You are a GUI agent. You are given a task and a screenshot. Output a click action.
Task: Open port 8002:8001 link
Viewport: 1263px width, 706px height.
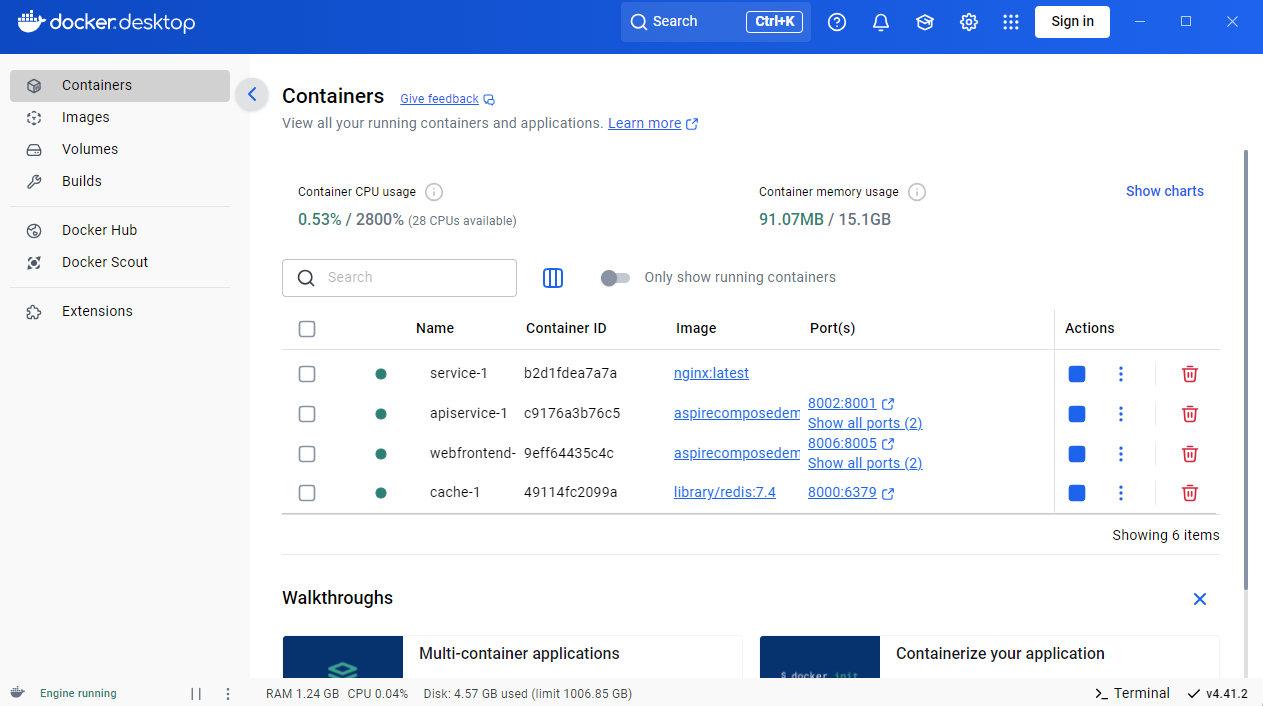[851, 404]
